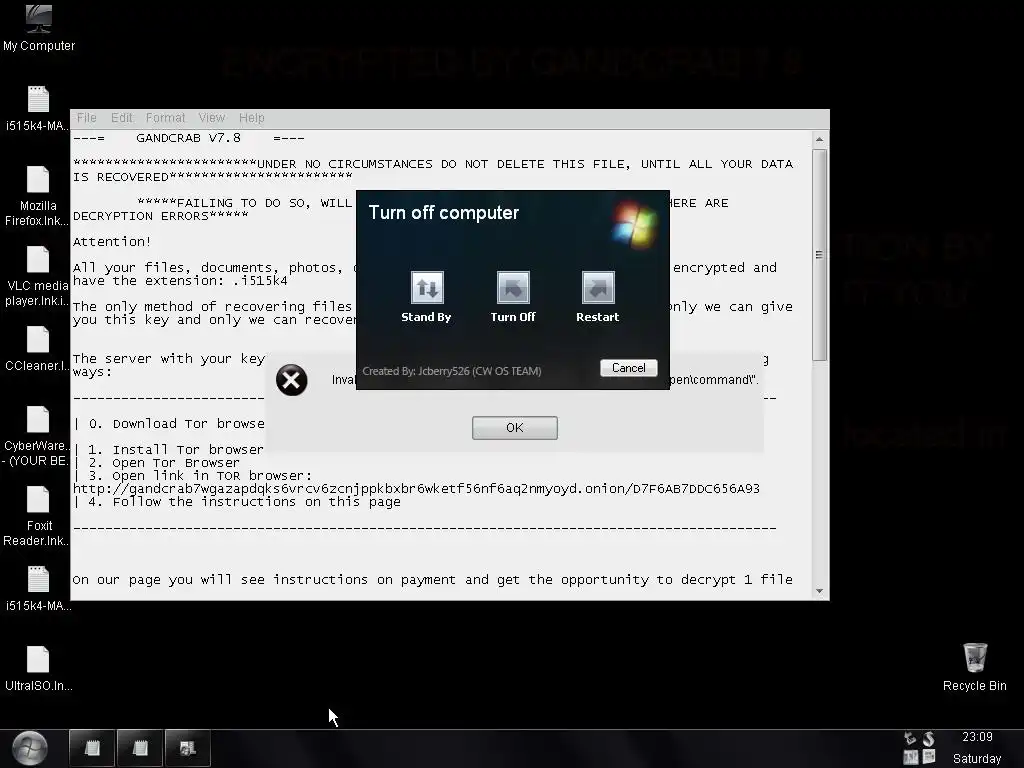The image size is (1024, 768).
Task: Click 'Created By: Jcberry526 (CW OS TEAM)' text
Action: click(x=452, y=371)
